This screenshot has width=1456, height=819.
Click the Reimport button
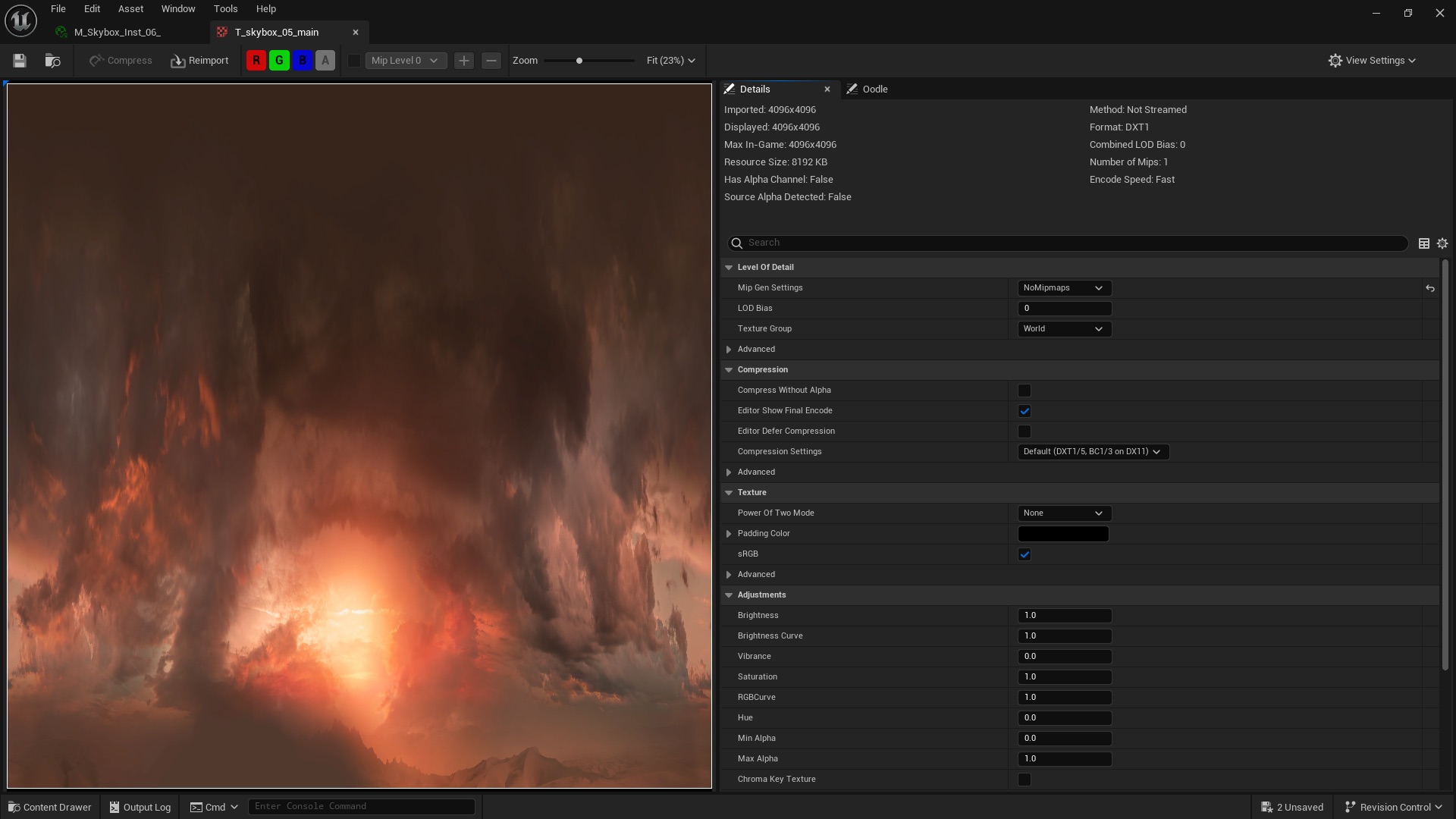tap(199, 61)
